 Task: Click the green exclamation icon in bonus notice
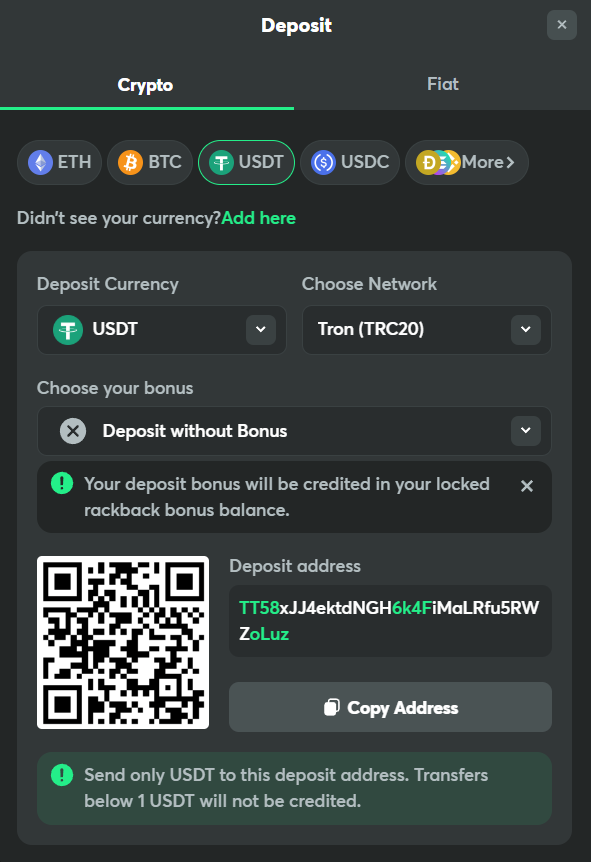62,483
